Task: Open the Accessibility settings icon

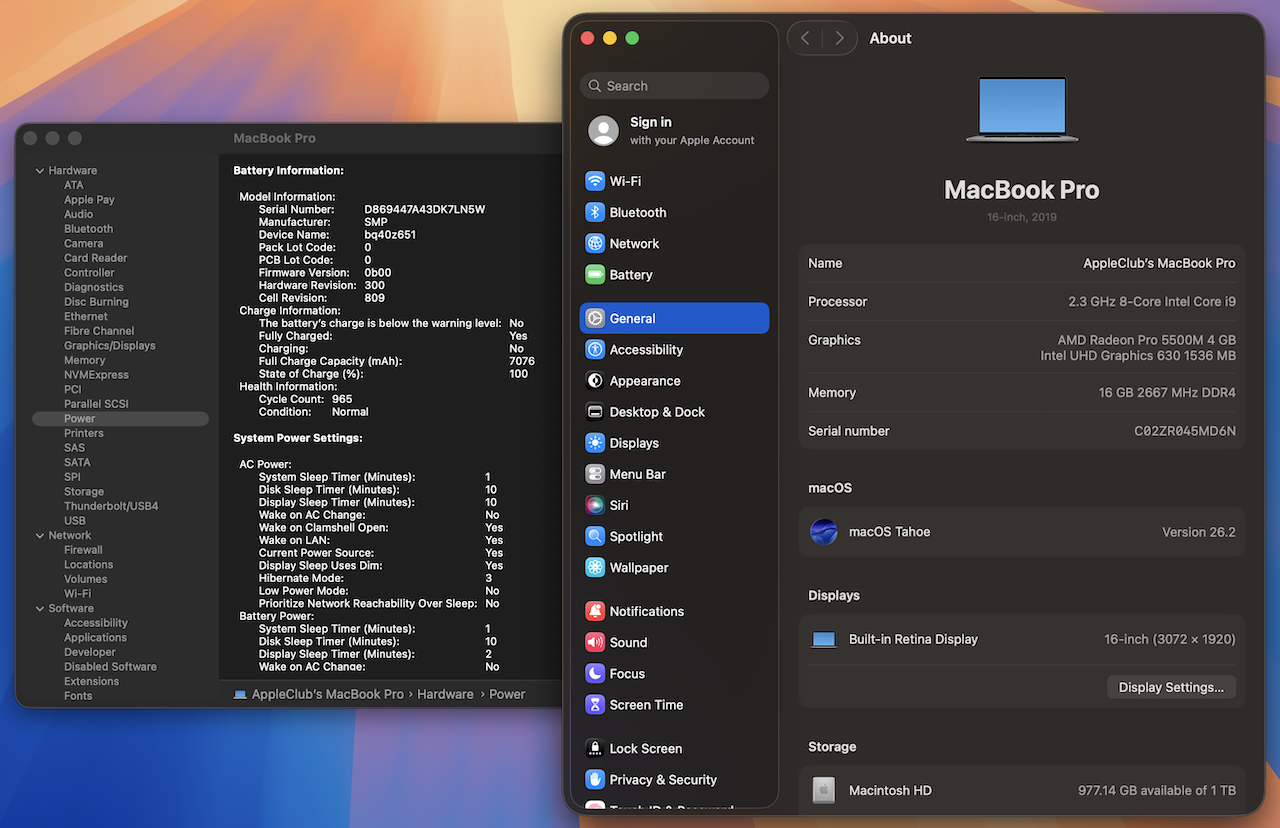Action: point(595,350)
